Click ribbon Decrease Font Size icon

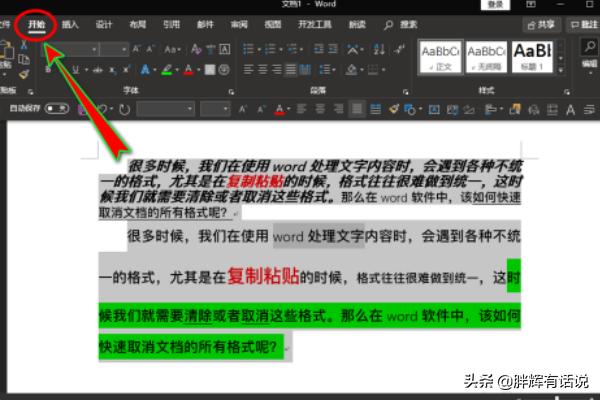pyautogui.click(x=150, y=49)
